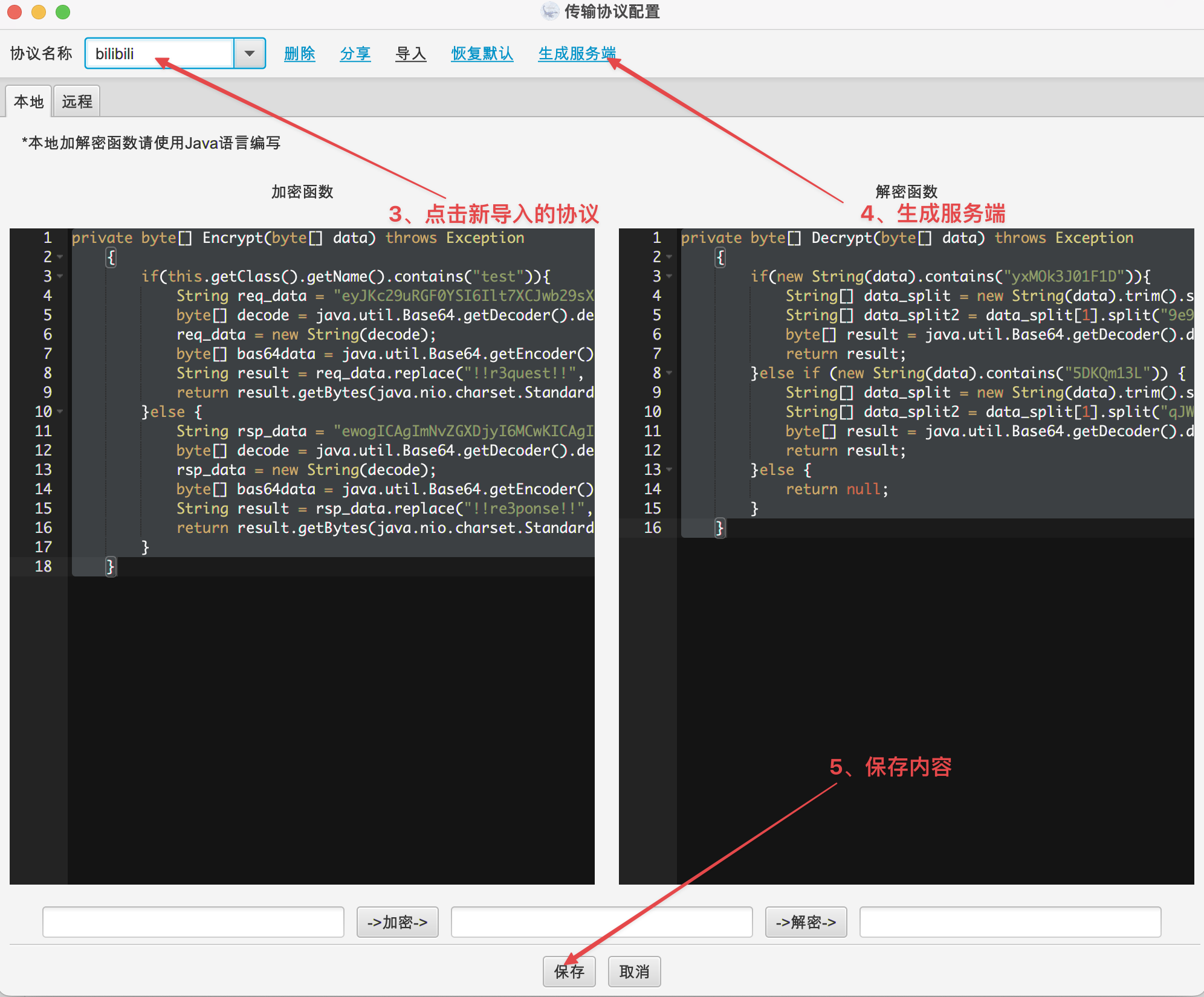This screenshot has height=997, width=1204.
Task: Collapse fold arrow at encrypt line 2
Action: (60, 257)
